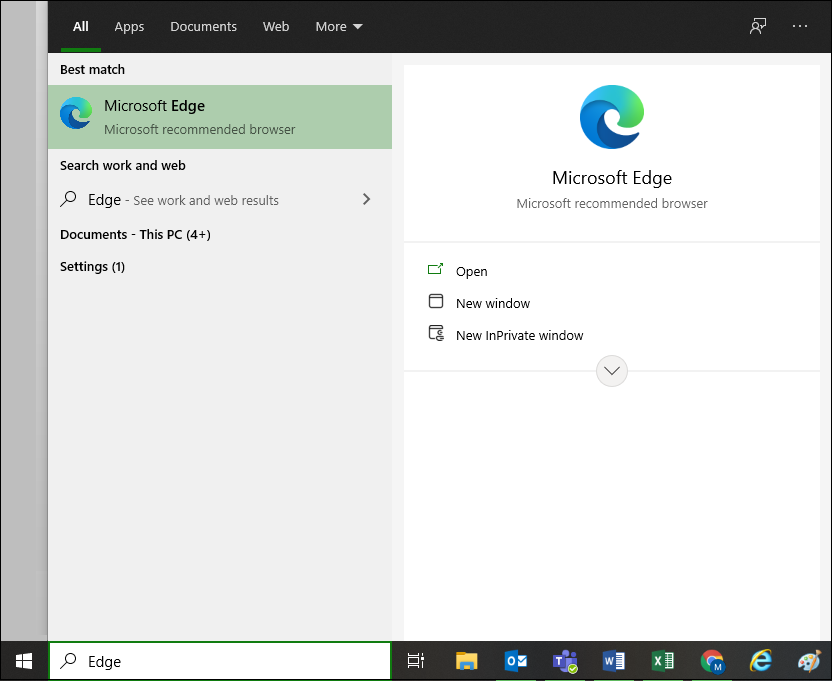Viewport: 832px width, 681px height.
Task: Open Word from the taskbar
Action: point(614,661)
